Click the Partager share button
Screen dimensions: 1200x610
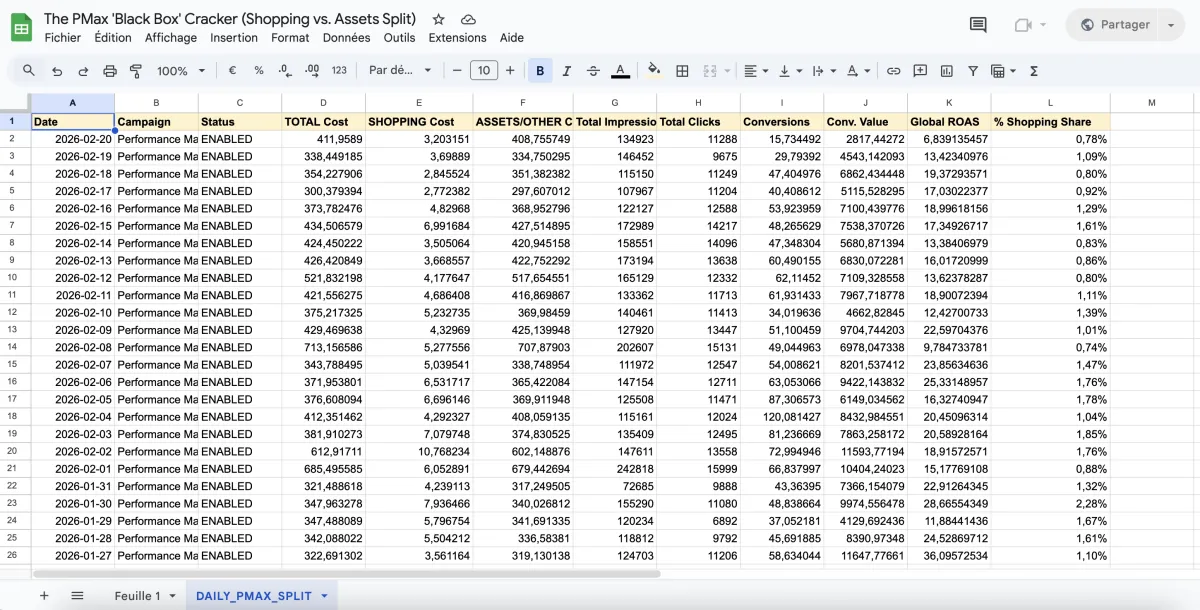(1115, 25)
